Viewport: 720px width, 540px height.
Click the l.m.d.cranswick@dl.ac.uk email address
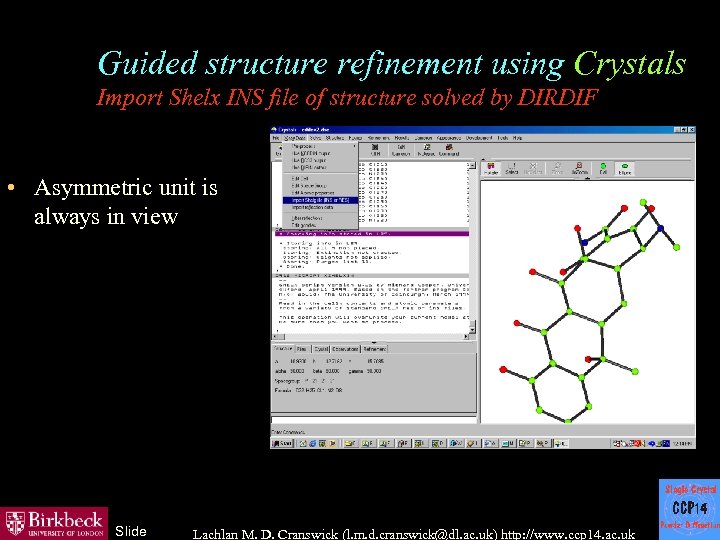click(x=420, y=534)
